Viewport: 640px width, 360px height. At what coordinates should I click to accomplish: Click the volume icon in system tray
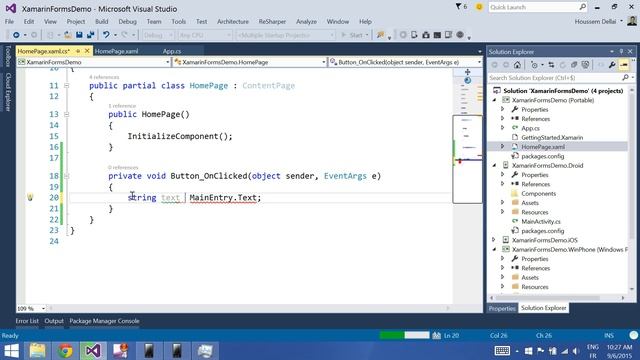(x=576, y=351)
